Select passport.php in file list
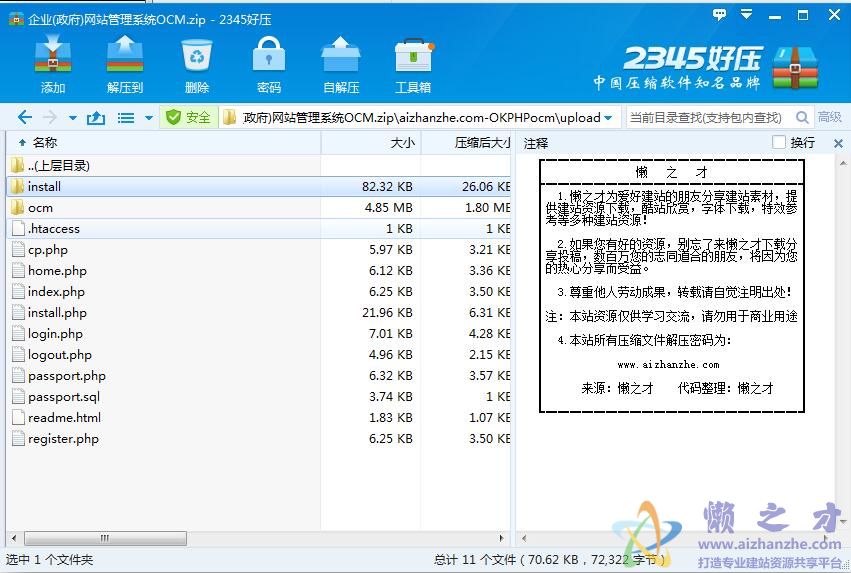The image size is (851, 573). 258,375
